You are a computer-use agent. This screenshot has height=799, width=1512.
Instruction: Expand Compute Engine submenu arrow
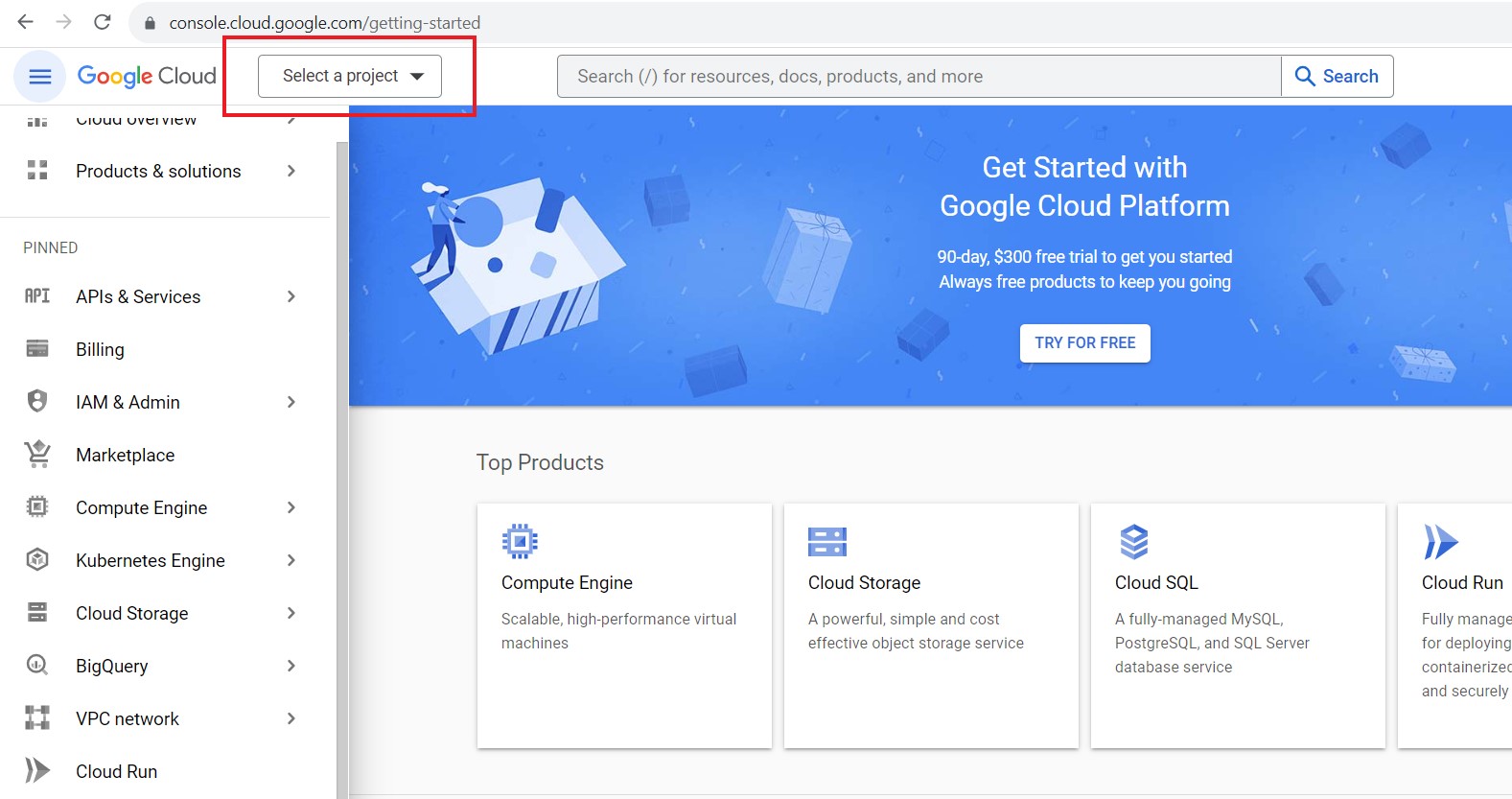pyautogui.click(x=291, y=507)
